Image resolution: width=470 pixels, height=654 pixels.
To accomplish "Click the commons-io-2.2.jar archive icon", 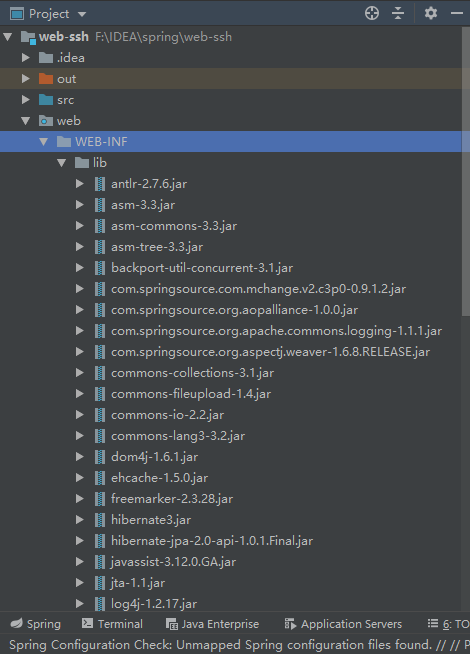I will pos(100,415).
